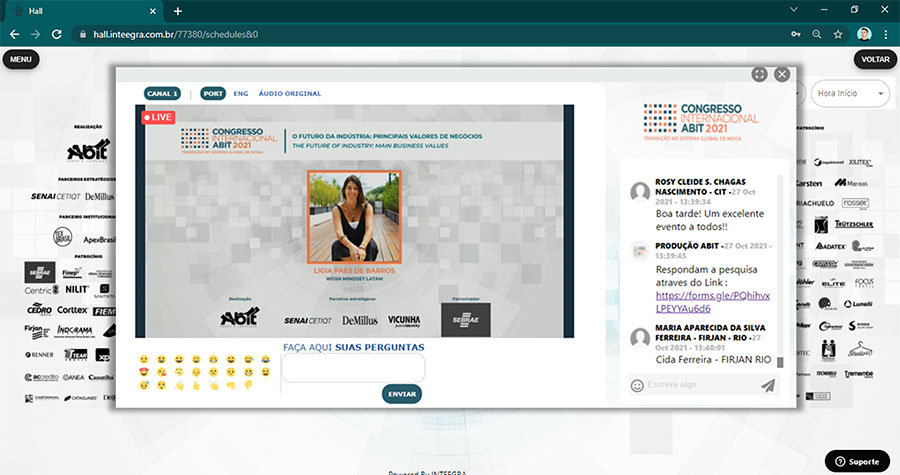Bookmark this page with the star
The width and height of the screenshot is (900, 475).
coord(838,34)
